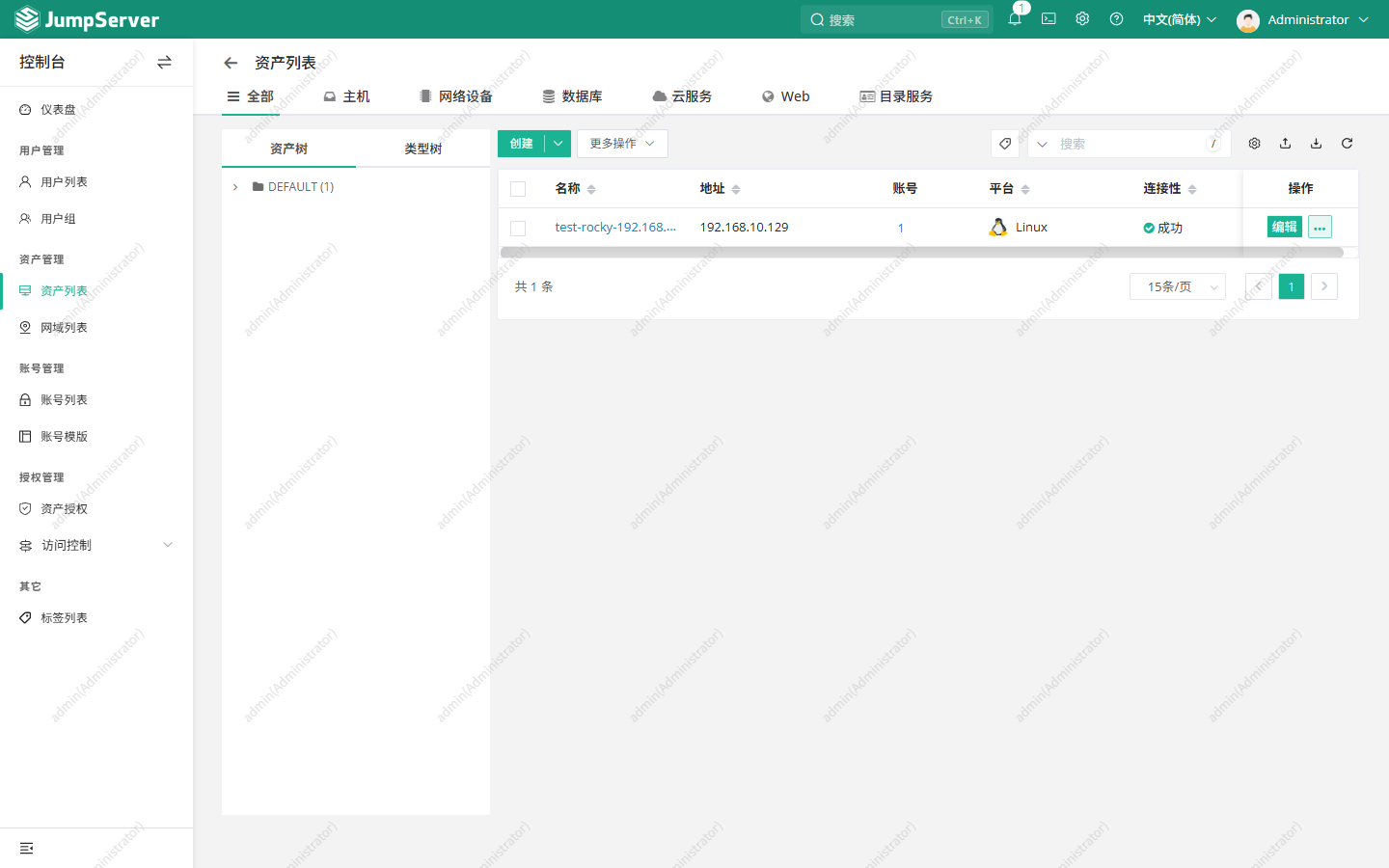Switch to 目录服务 tab
Viewport: 1389px width, 868px height.
pos(896,96)
